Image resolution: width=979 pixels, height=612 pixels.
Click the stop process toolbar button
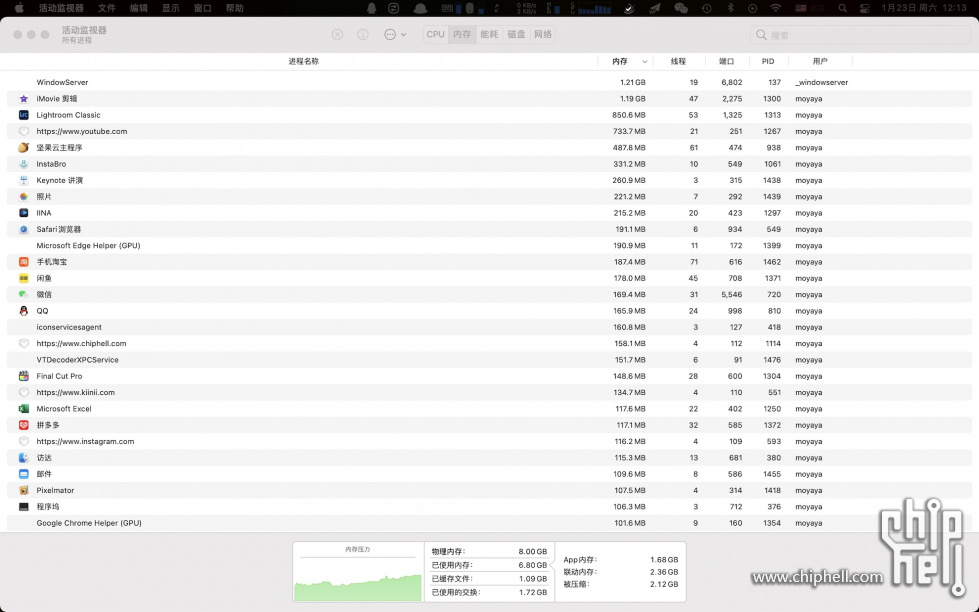337,34
